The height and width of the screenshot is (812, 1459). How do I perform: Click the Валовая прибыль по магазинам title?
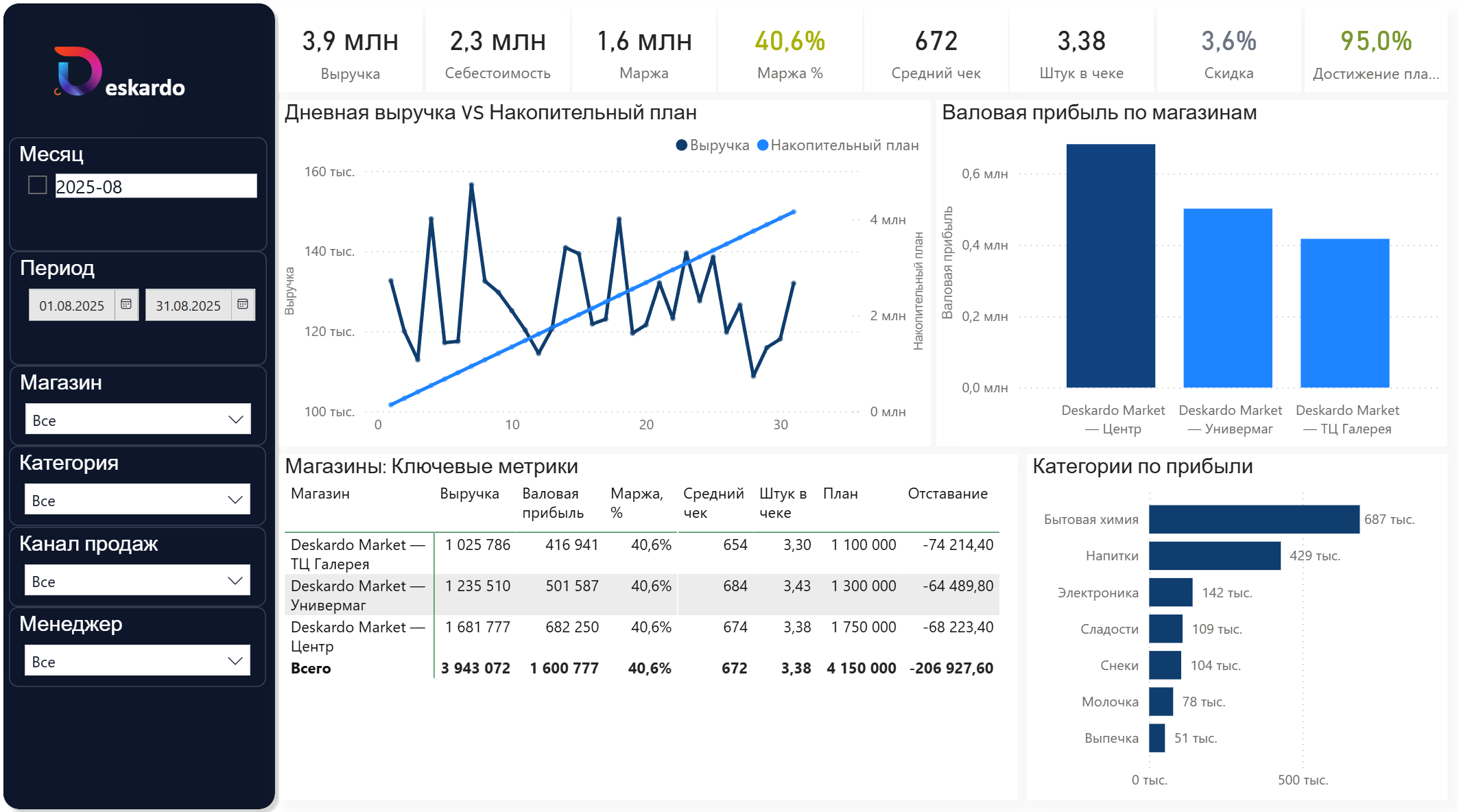[x=1100, y=113]
